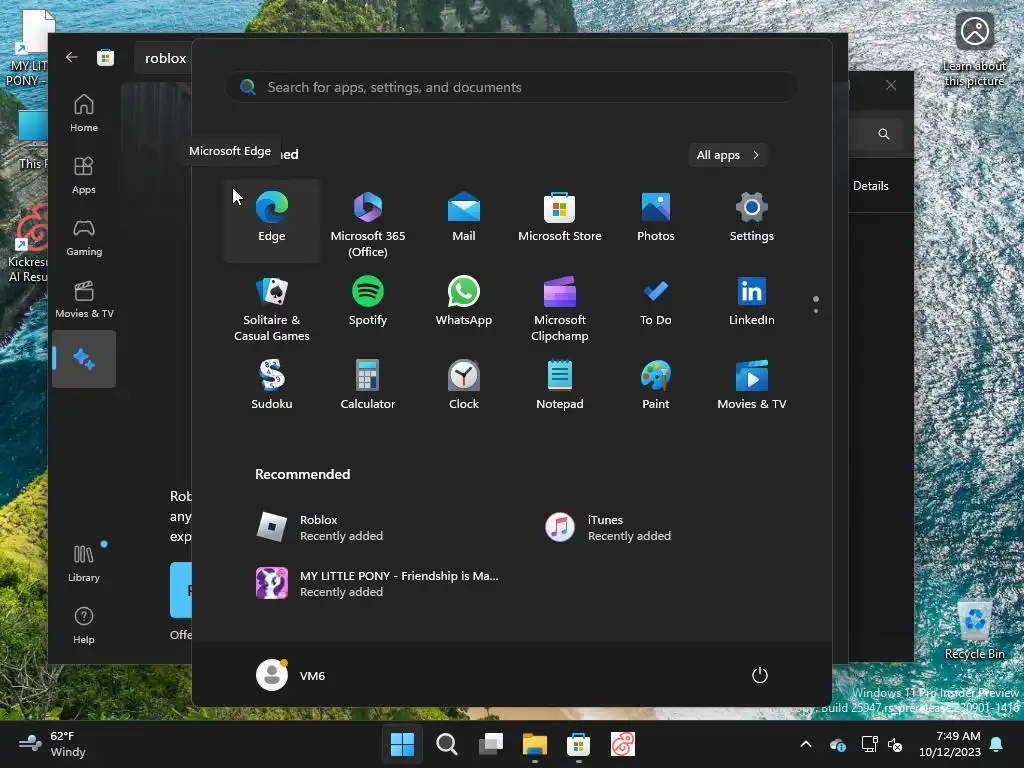Image resolution: width=1024 pixels, height=768 pixels.
Task: Open Spotify
Action: [x=368, y=307]
